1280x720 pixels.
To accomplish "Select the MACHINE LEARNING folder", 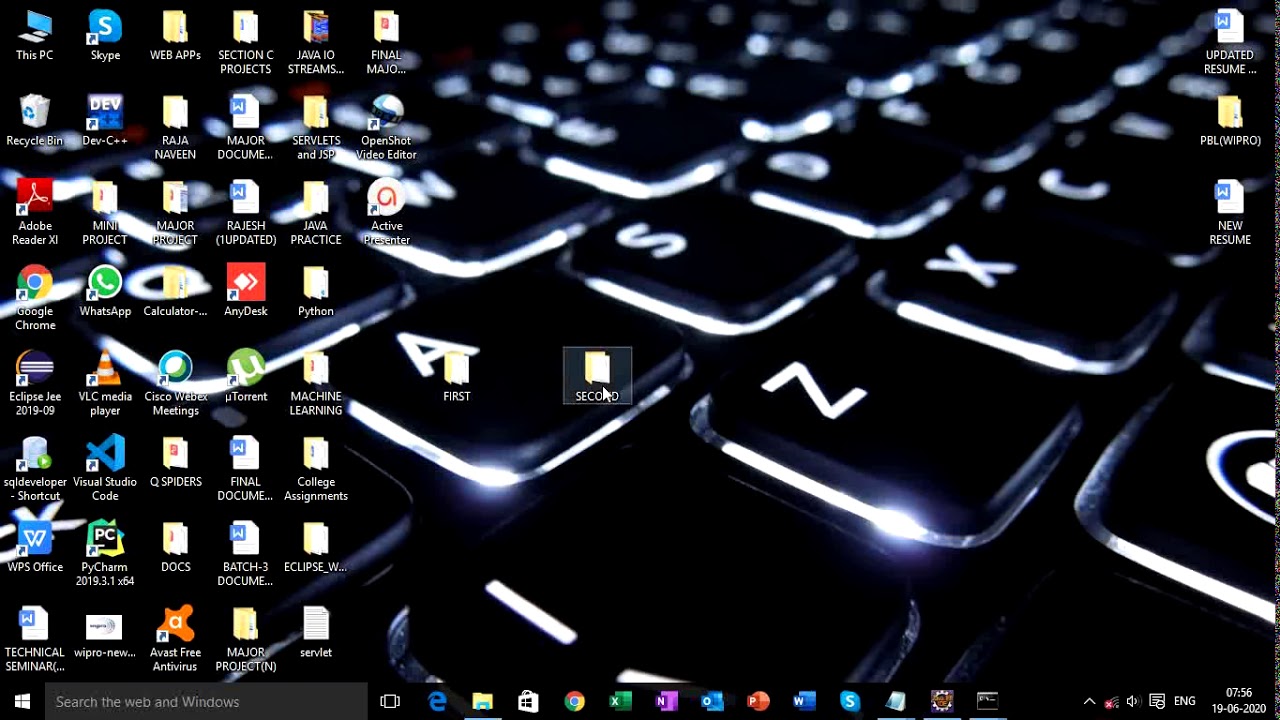I will coord(316,383).
